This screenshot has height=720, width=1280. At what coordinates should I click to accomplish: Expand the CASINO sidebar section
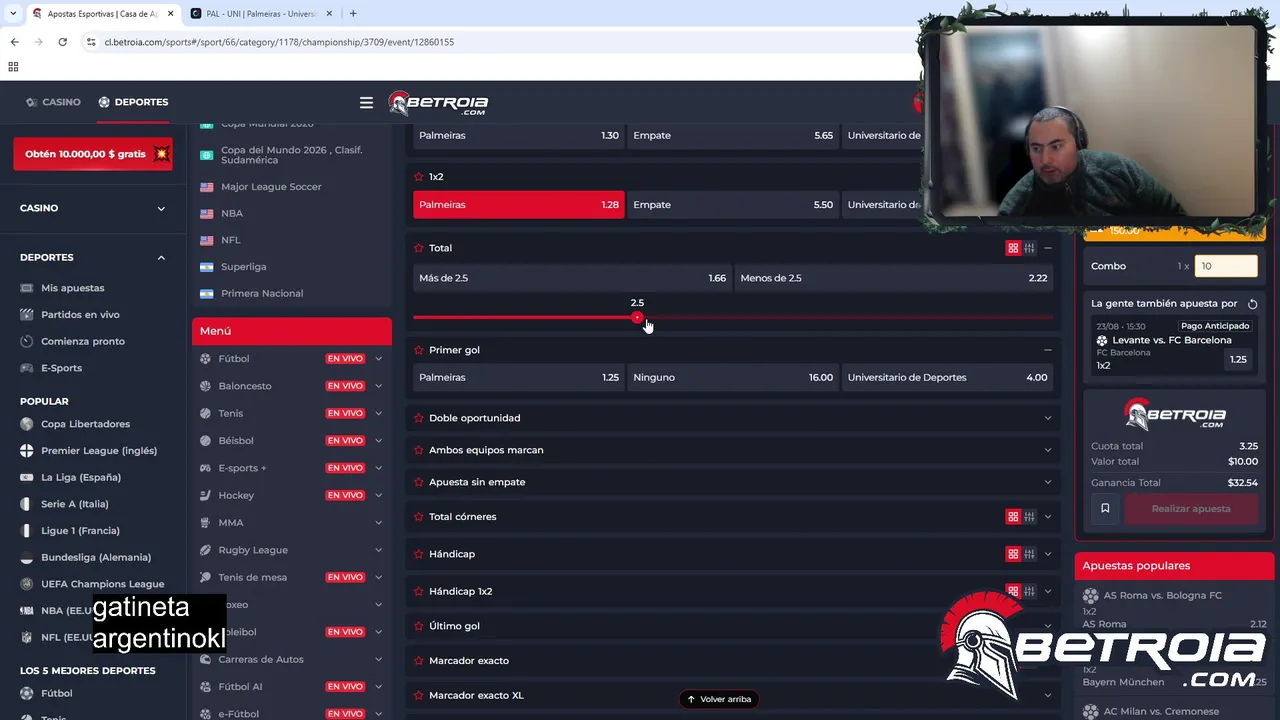(161, 208)
